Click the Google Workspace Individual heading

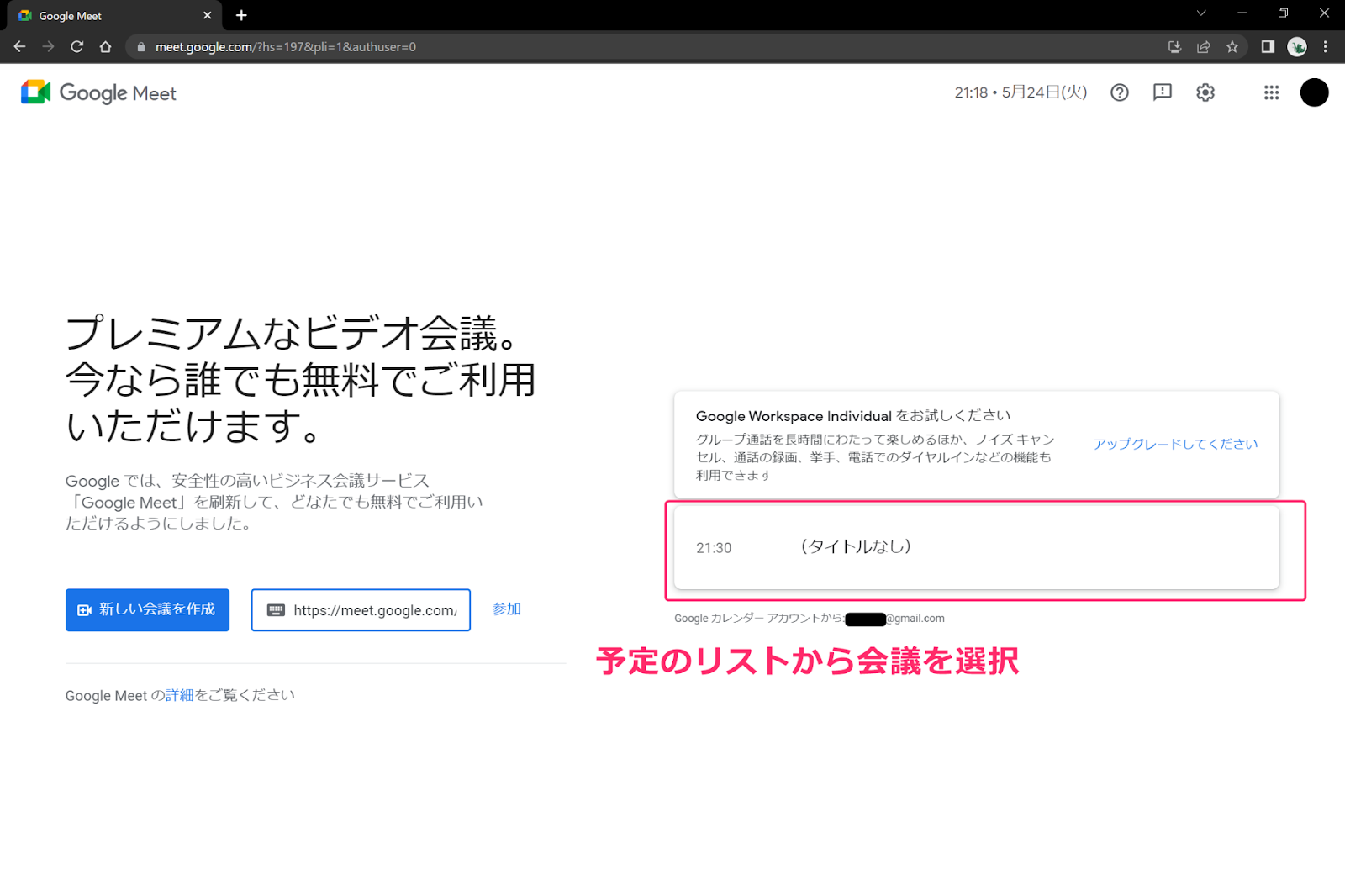tap(853, 416)
